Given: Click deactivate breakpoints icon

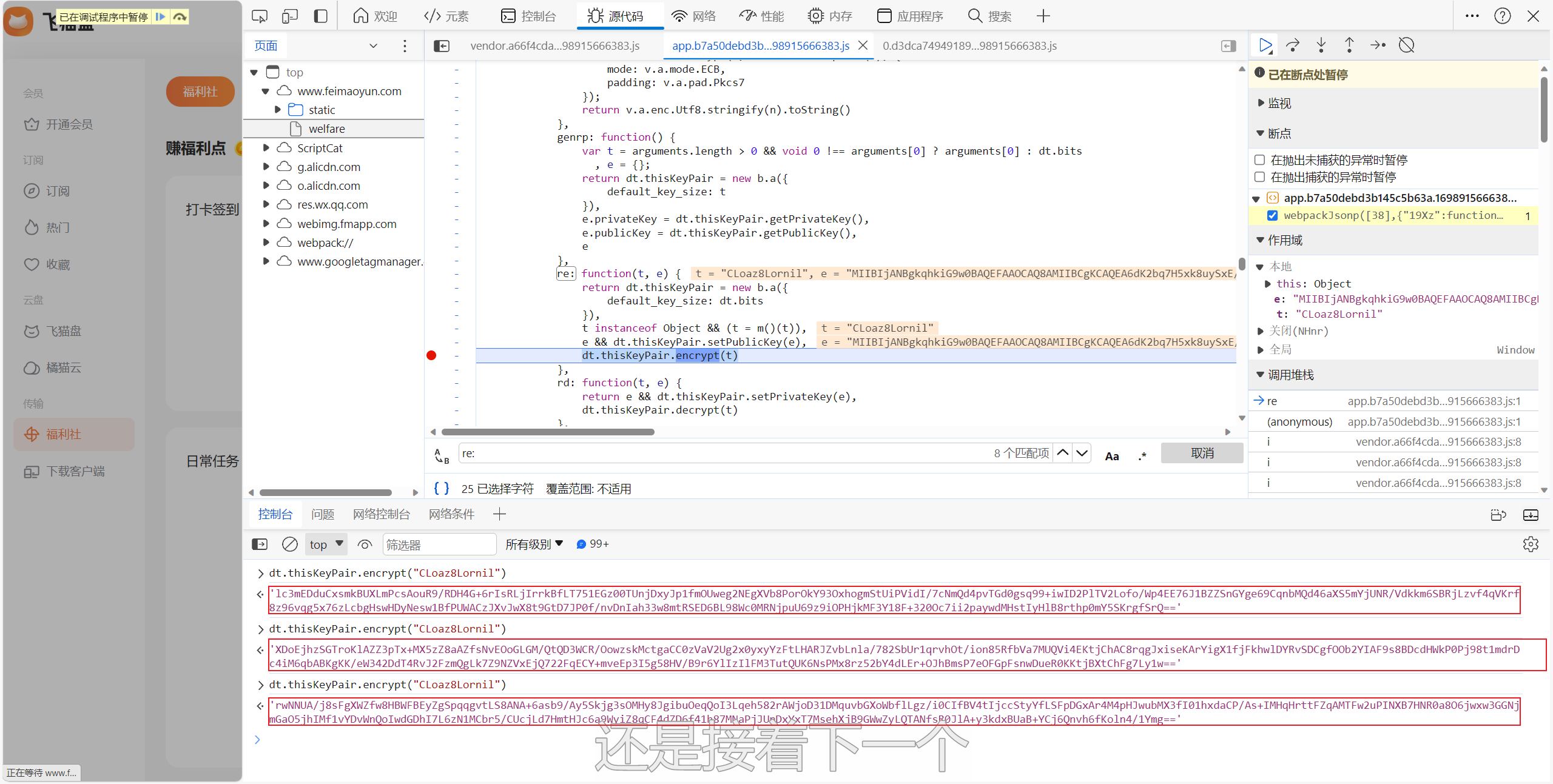Looking at the screenshot, I should [1406, 45].
